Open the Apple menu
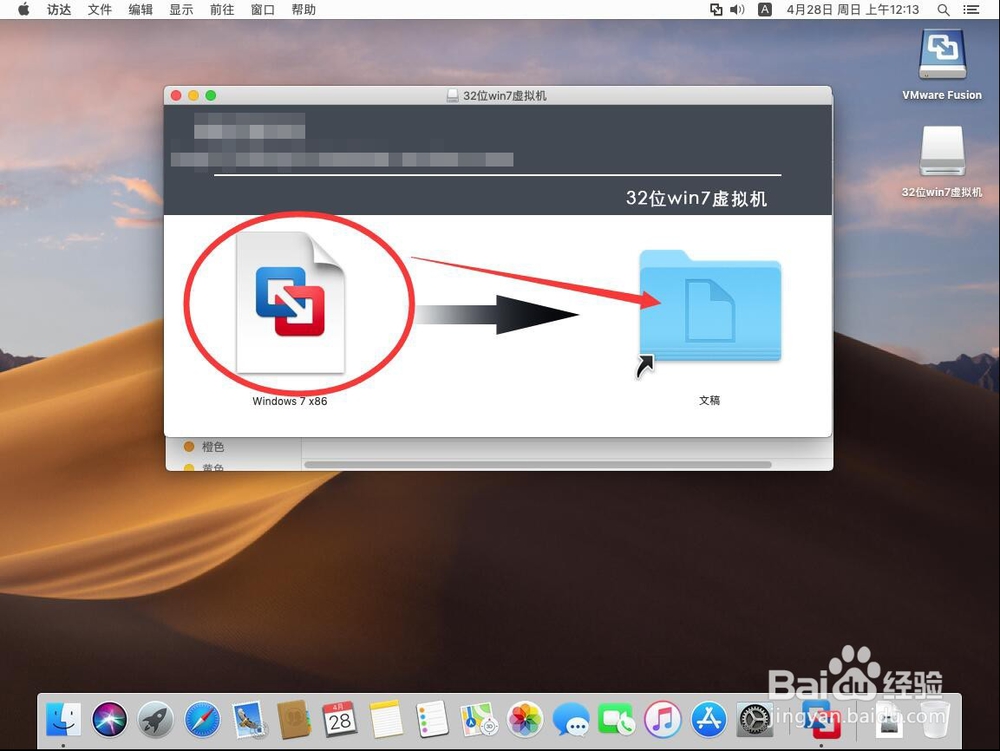Screen dimensions: 1000x751 (24, 10)
